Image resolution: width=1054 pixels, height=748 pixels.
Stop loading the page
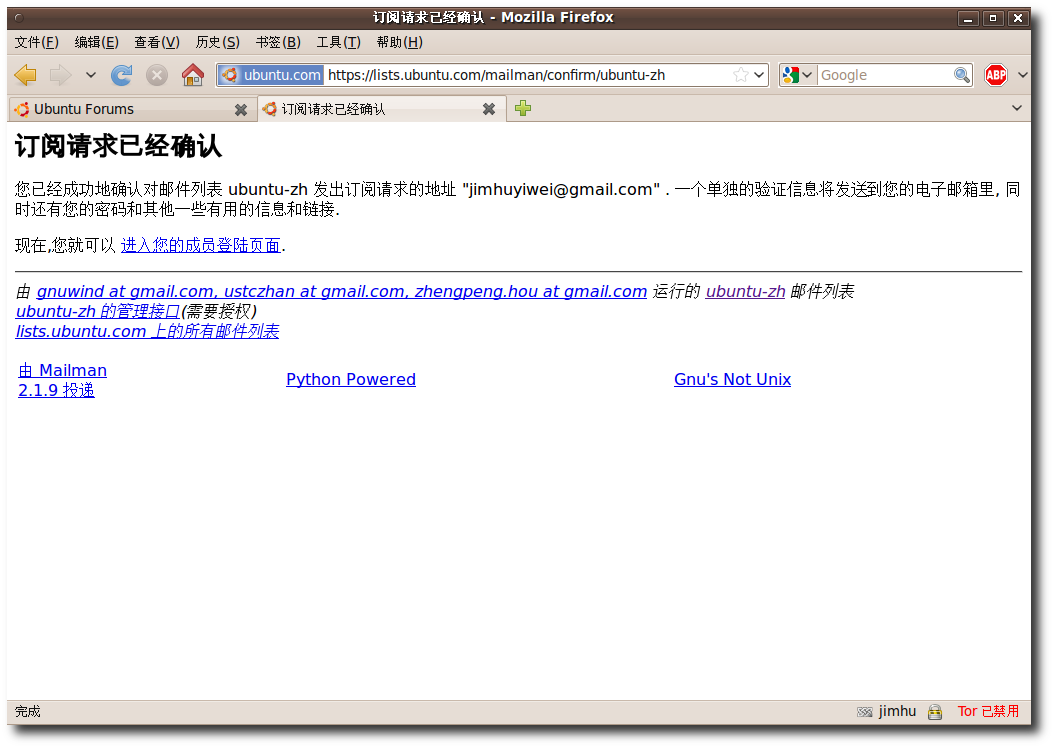pyautogui.click(x=157, y=75)
